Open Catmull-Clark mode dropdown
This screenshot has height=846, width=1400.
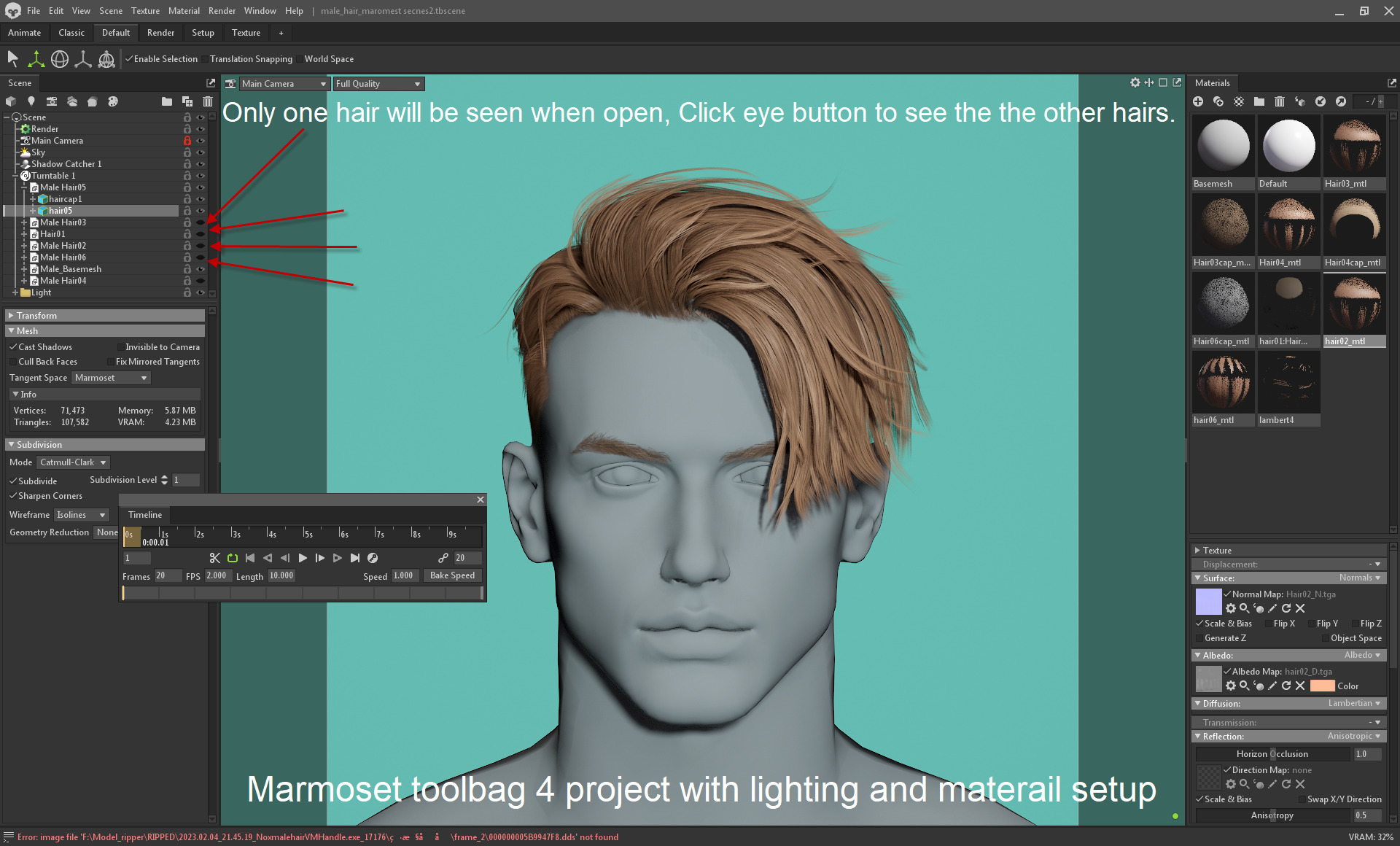(x=73, y=462)
